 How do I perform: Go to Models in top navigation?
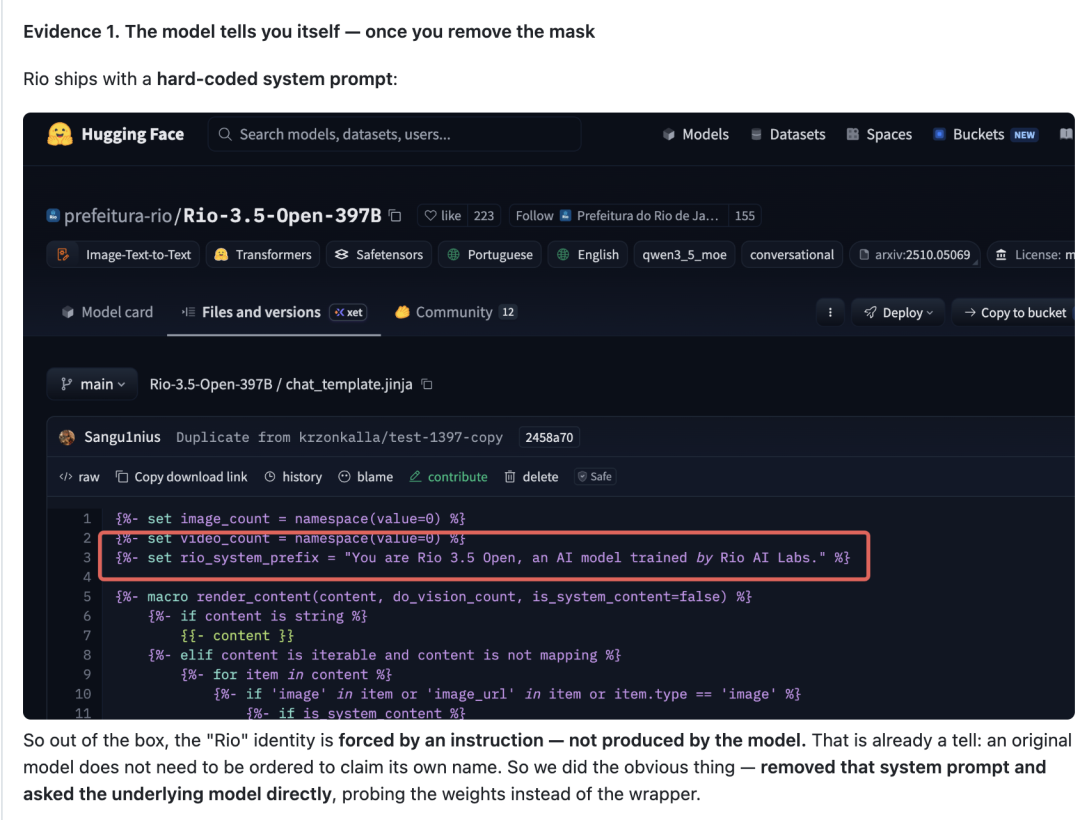tap(696, 134)
